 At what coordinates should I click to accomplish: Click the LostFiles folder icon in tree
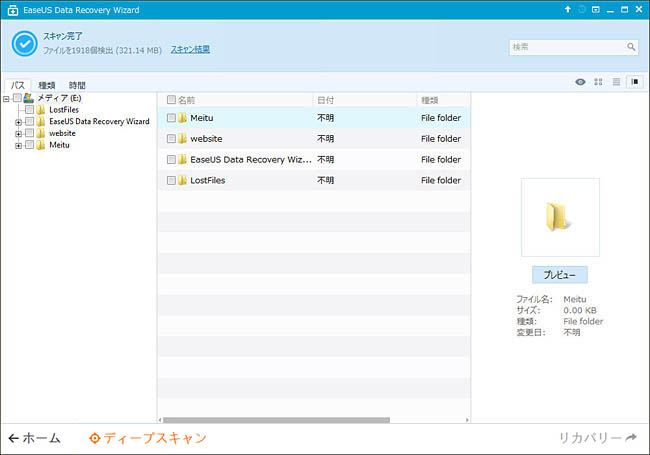[x=41, y=110]
